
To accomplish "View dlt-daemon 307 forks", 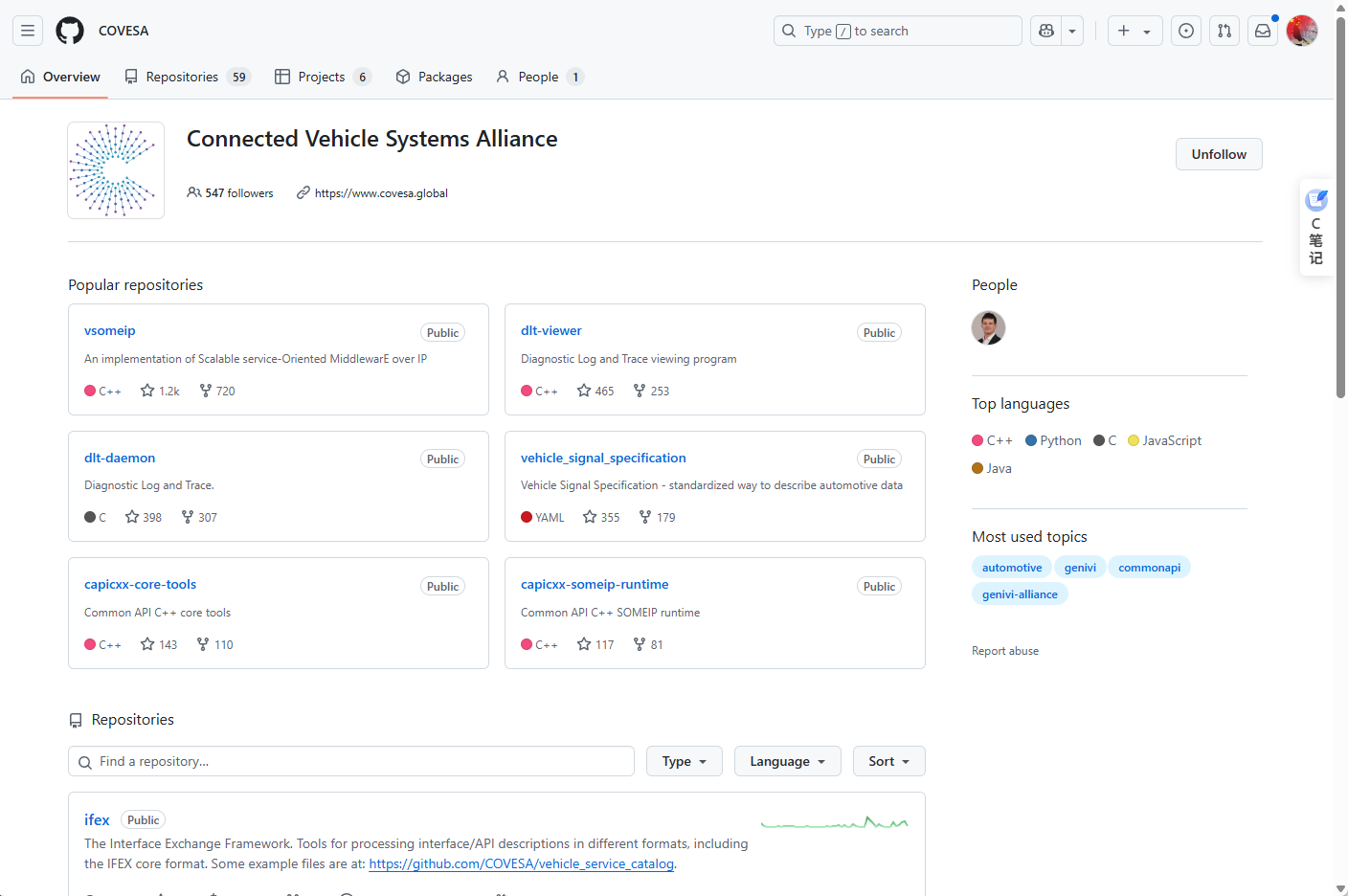I will (199, 517).
